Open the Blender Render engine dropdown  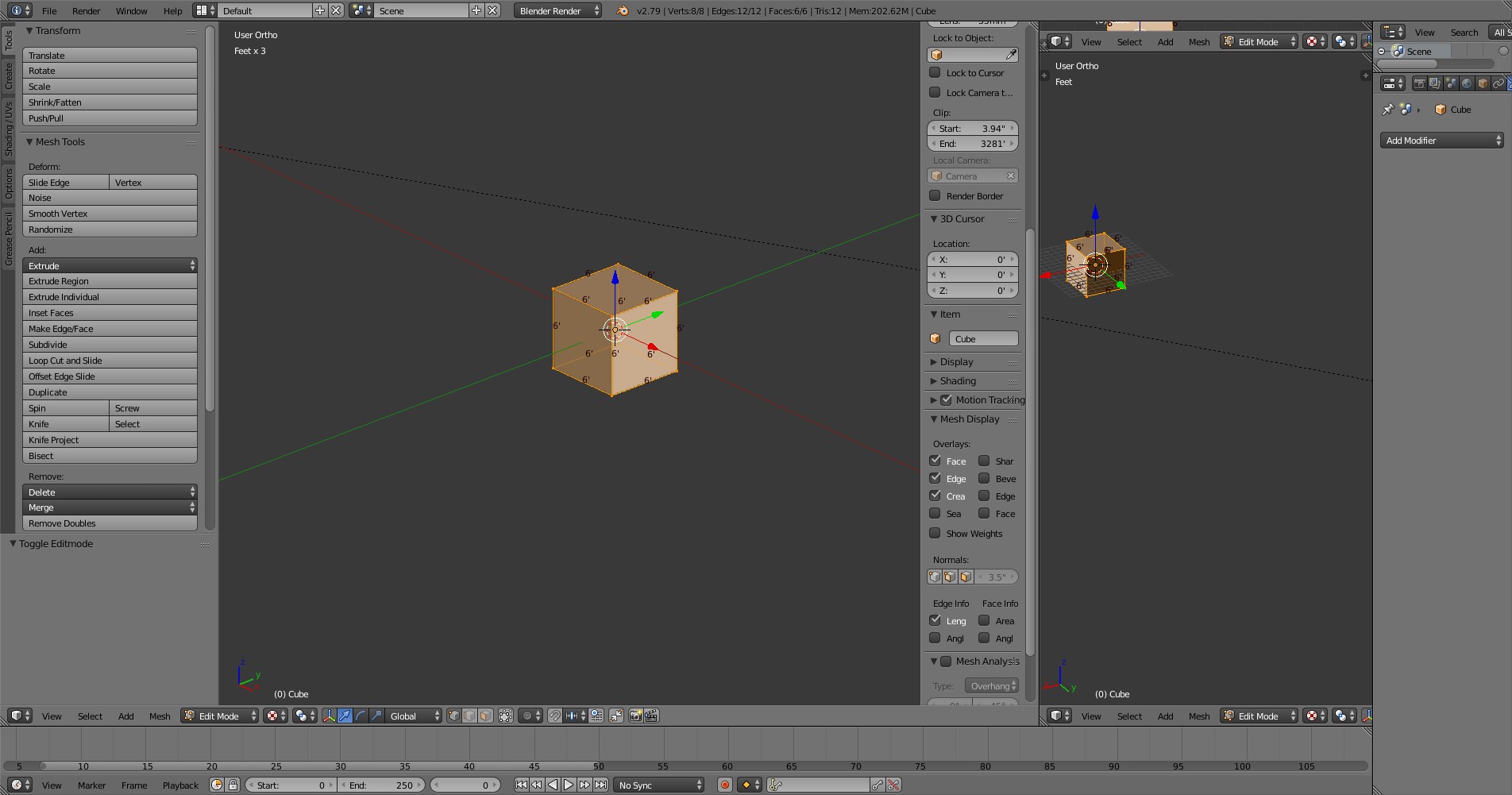pos(557,10)
